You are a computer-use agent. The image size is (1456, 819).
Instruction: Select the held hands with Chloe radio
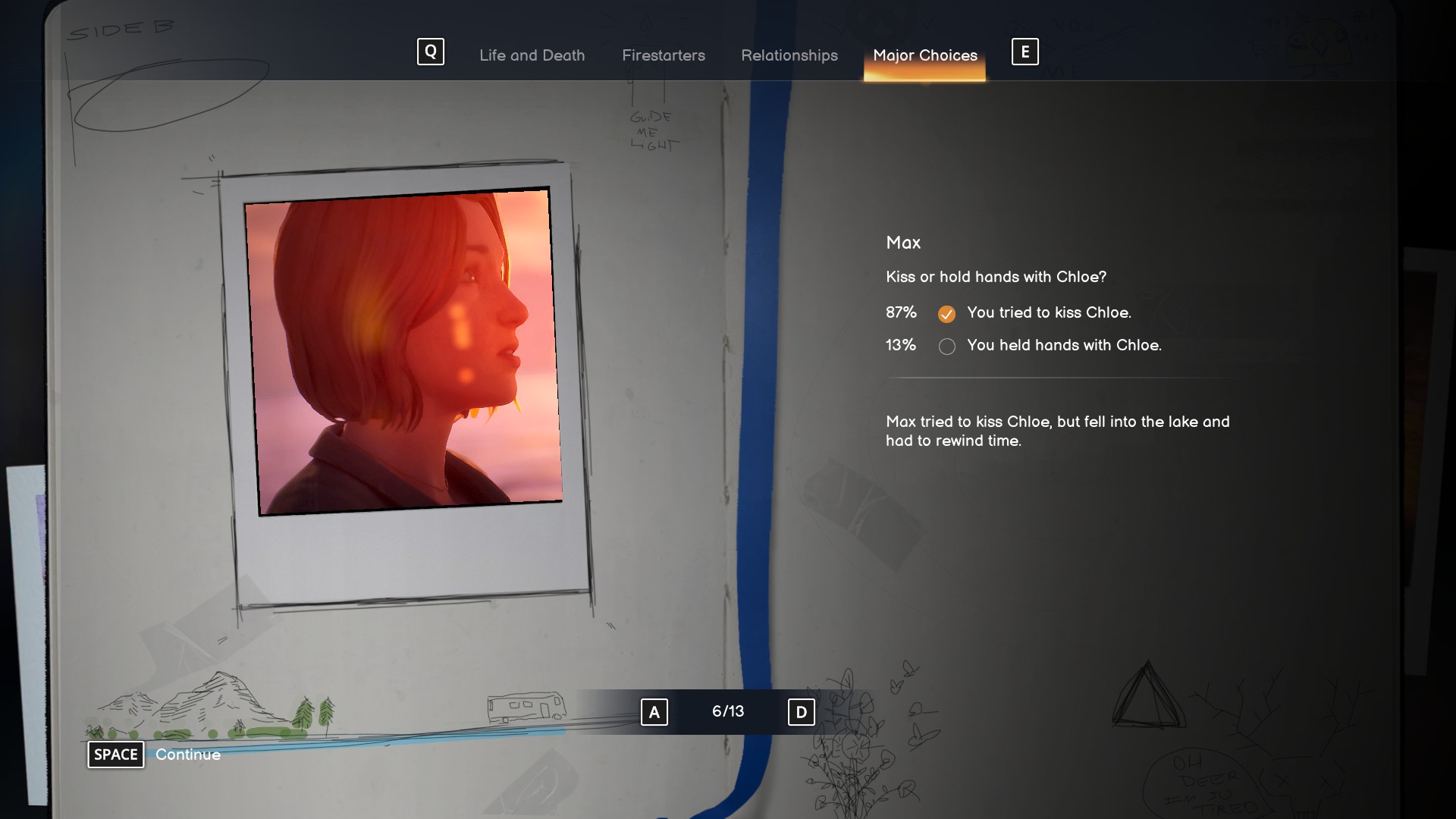946,347
